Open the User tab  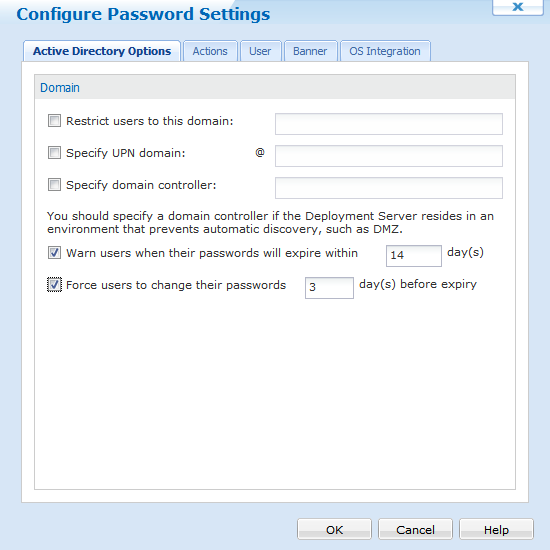260,51
